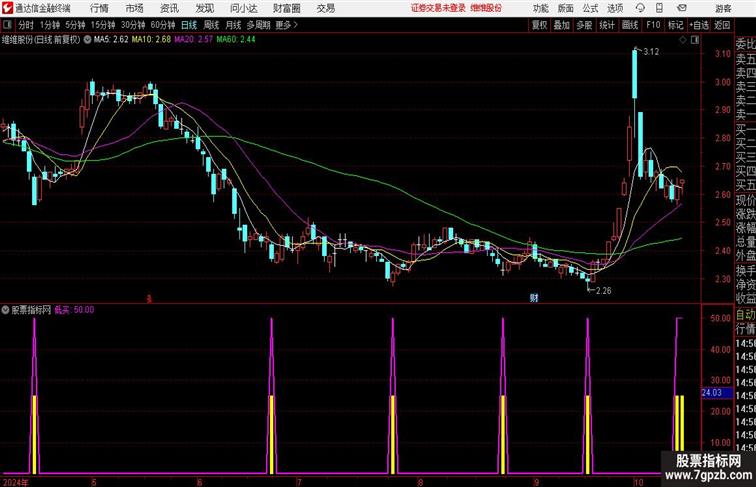Switch to 分时 intraday view

coord(26,25)
